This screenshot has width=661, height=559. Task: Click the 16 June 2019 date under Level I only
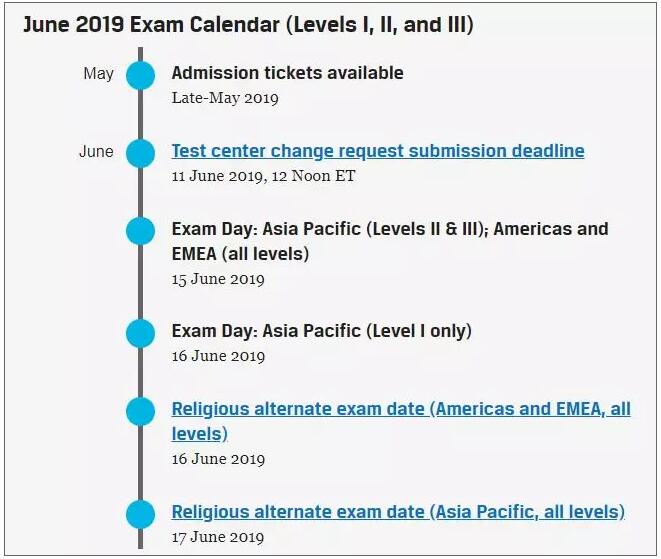point(218,356)
